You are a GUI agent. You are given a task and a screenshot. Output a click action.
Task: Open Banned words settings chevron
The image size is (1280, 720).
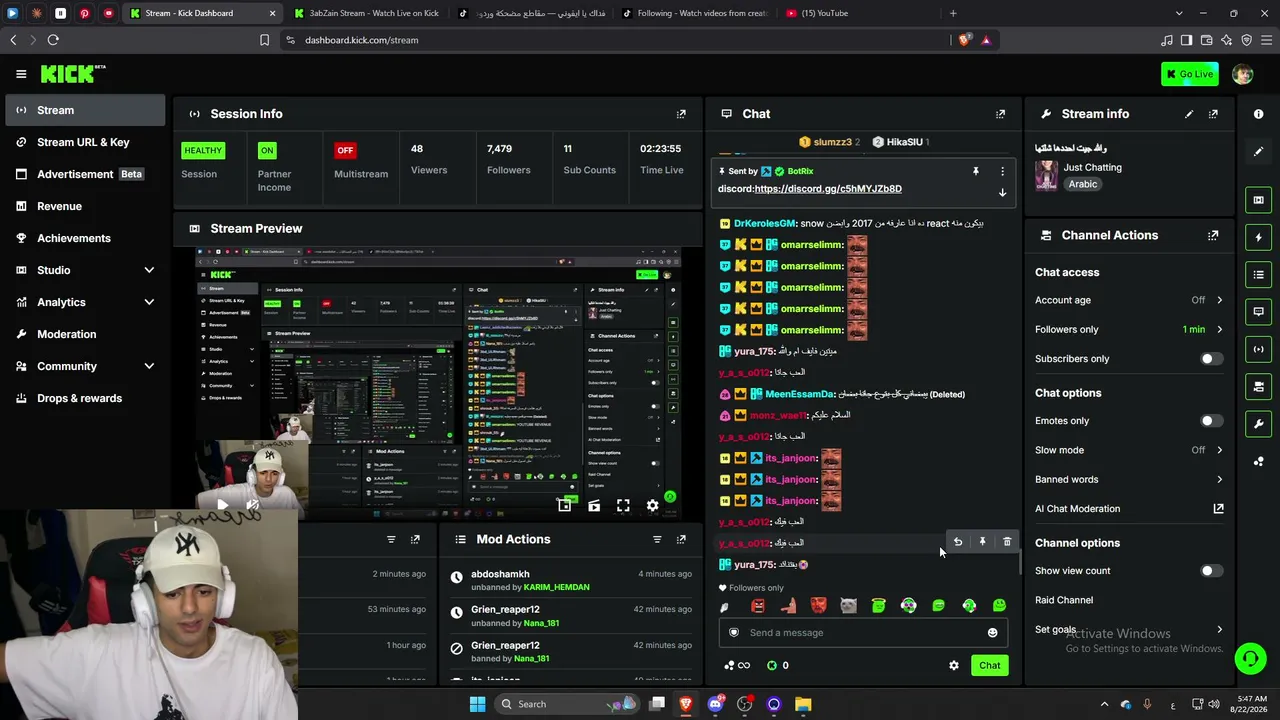point(1219,480)
